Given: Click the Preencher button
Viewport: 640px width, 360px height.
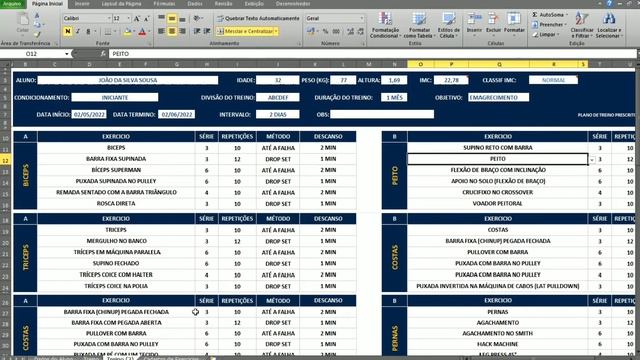Looking at the screenshot, I should (549, 24).
